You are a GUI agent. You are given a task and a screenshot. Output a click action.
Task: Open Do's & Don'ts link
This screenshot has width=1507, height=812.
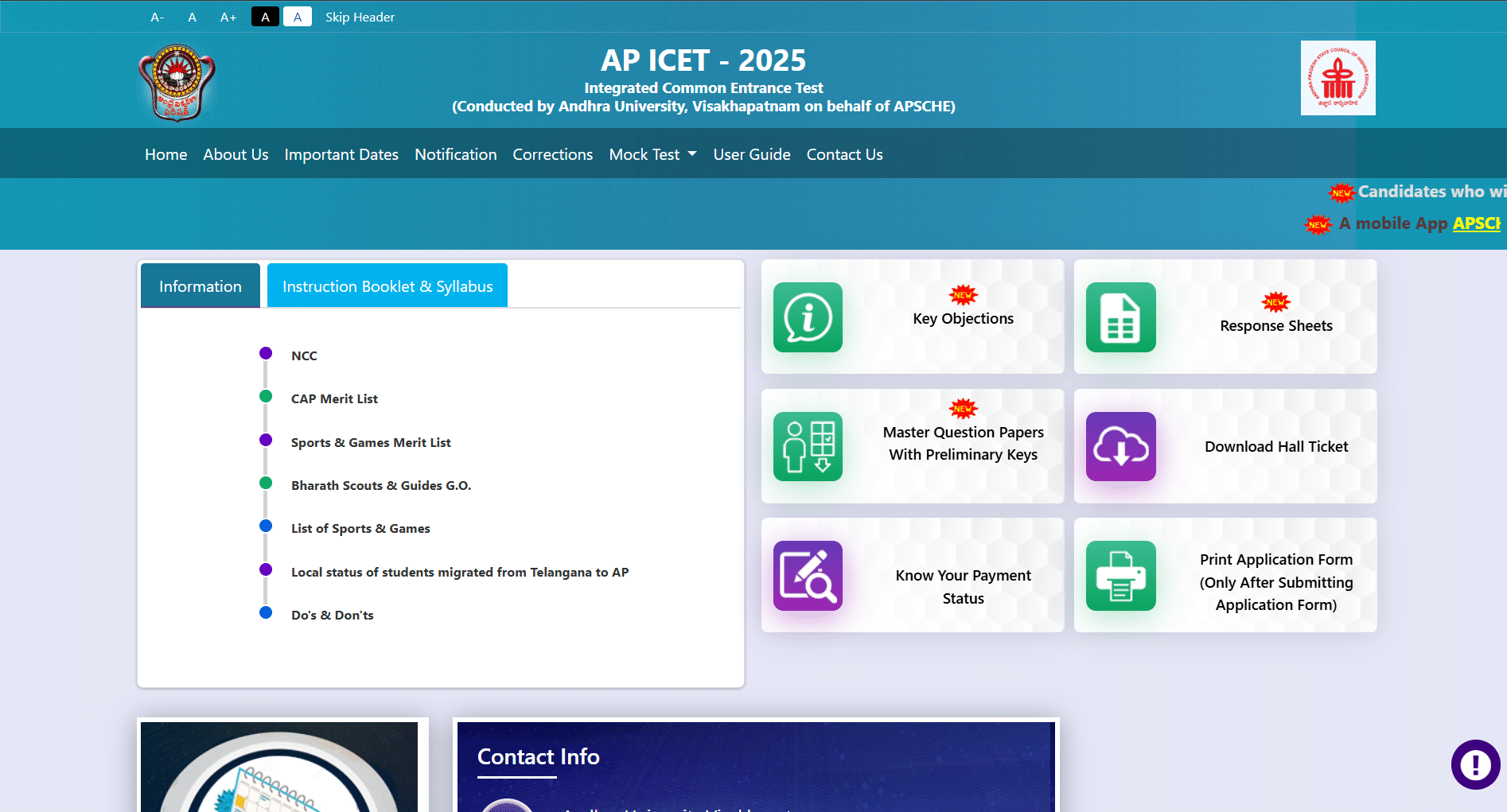click(x=332, y=615)
